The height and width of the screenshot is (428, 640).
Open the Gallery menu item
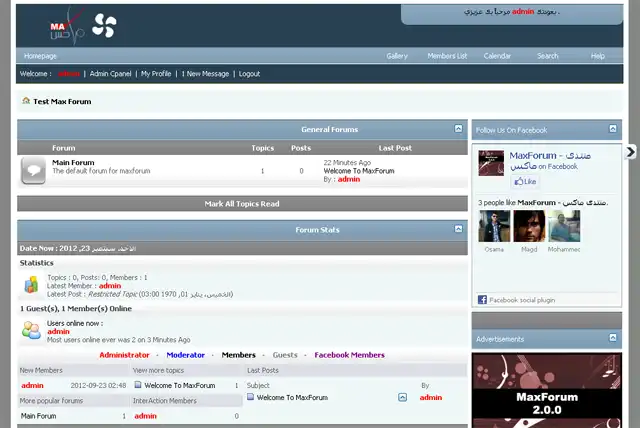pyautogui.click(x=397, y=56)
